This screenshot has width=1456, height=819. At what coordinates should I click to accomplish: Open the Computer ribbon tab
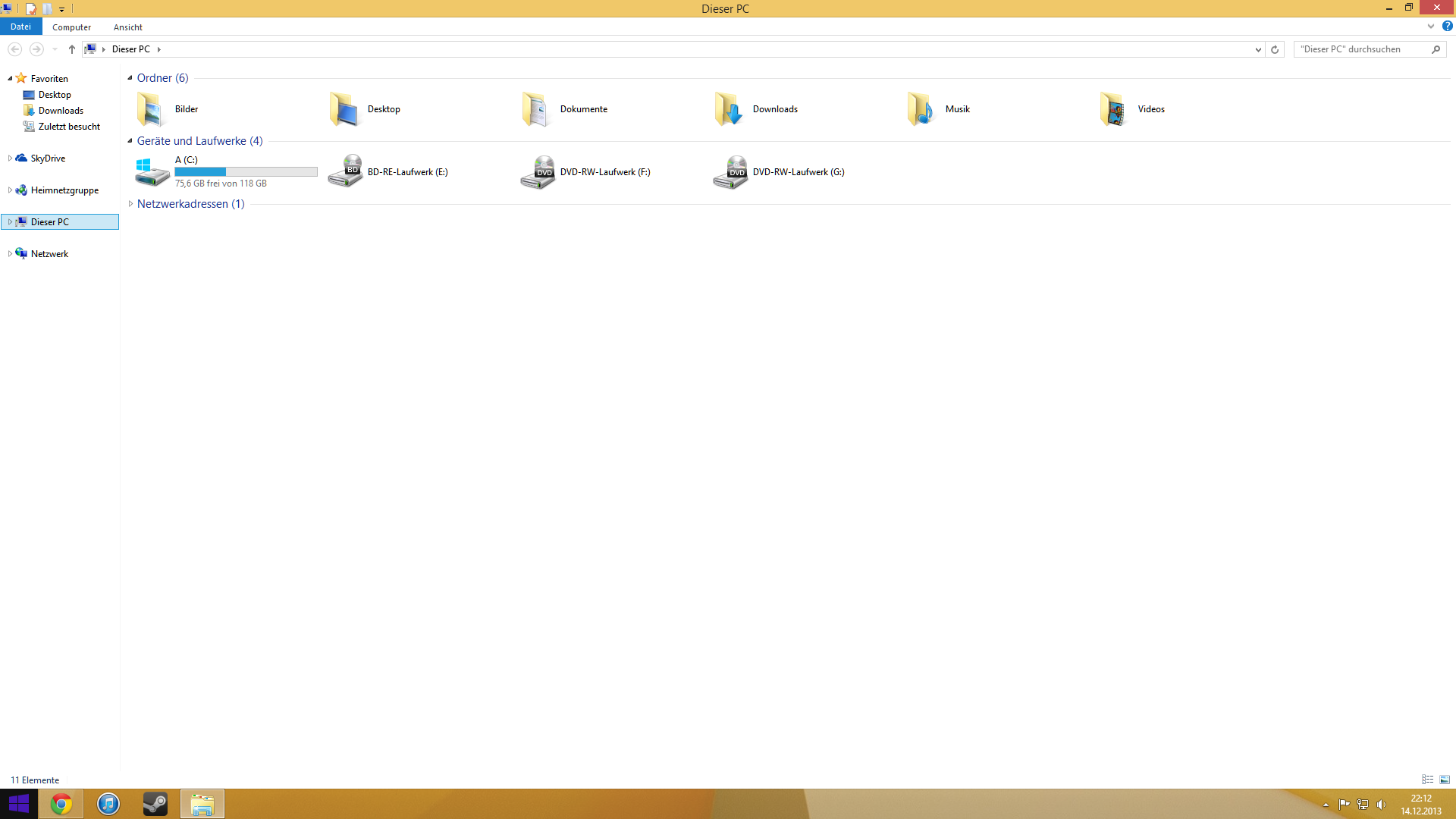(71, 27)
